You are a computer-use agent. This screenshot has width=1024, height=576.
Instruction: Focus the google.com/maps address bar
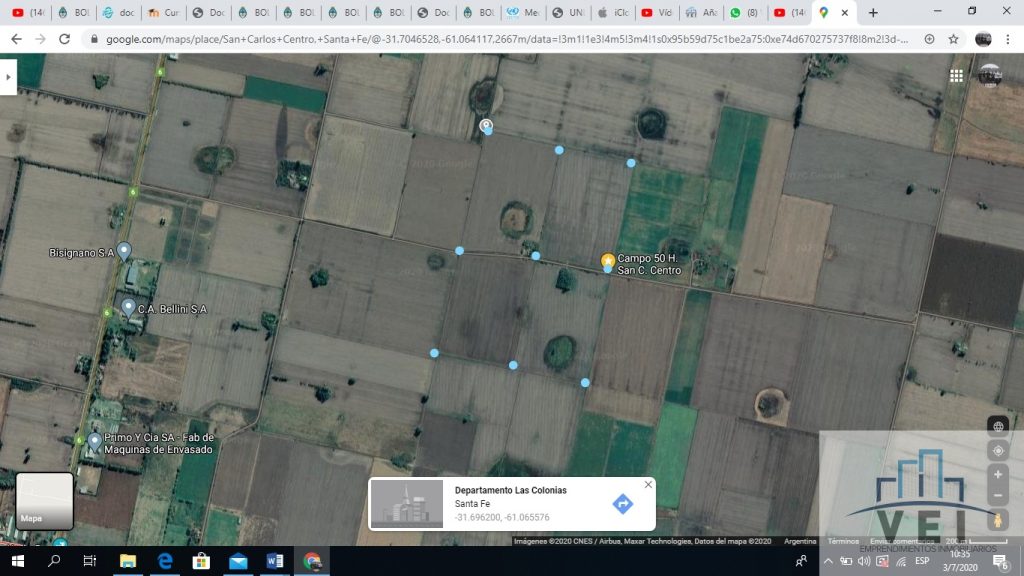(507, 39)
